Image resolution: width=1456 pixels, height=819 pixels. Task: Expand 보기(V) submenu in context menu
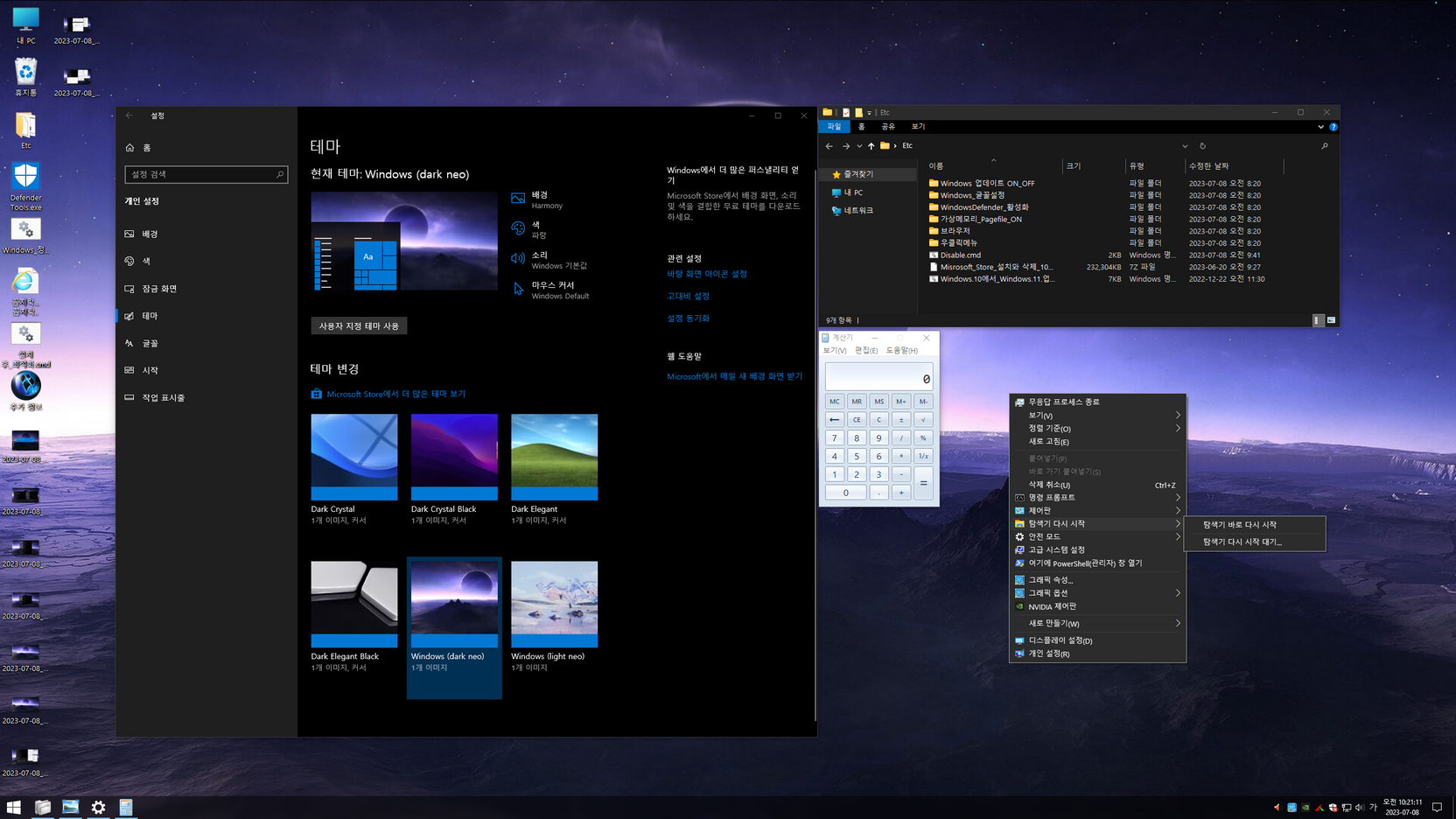(x=1097, y=416)
